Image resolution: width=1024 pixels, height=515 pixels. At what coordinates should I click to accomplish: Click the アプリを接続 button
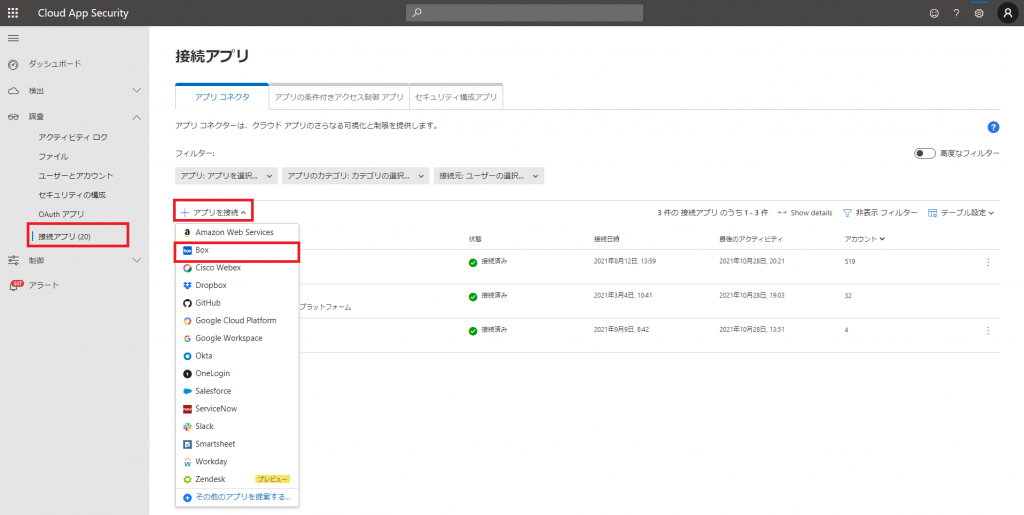tap(213, 212)
